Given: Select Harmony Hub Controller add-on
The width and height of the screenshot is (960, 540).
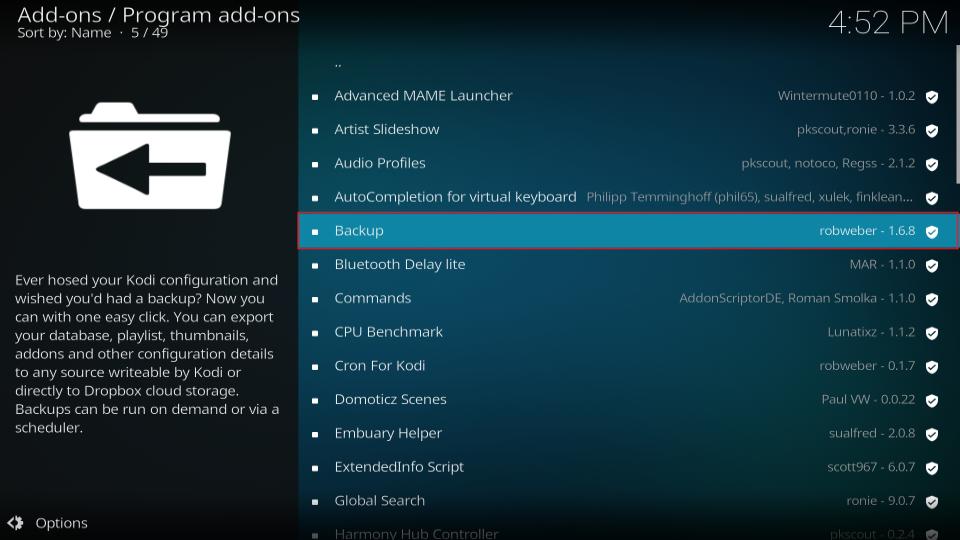Looking at the screenshot, I should coord(629,531).
